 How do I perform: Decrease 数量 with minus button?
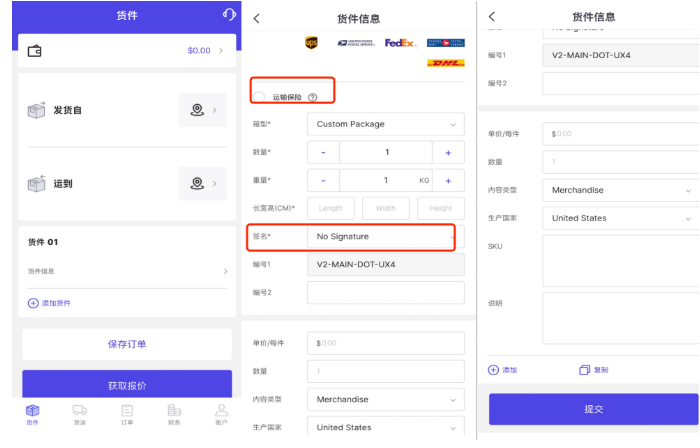tap(323, 153)
